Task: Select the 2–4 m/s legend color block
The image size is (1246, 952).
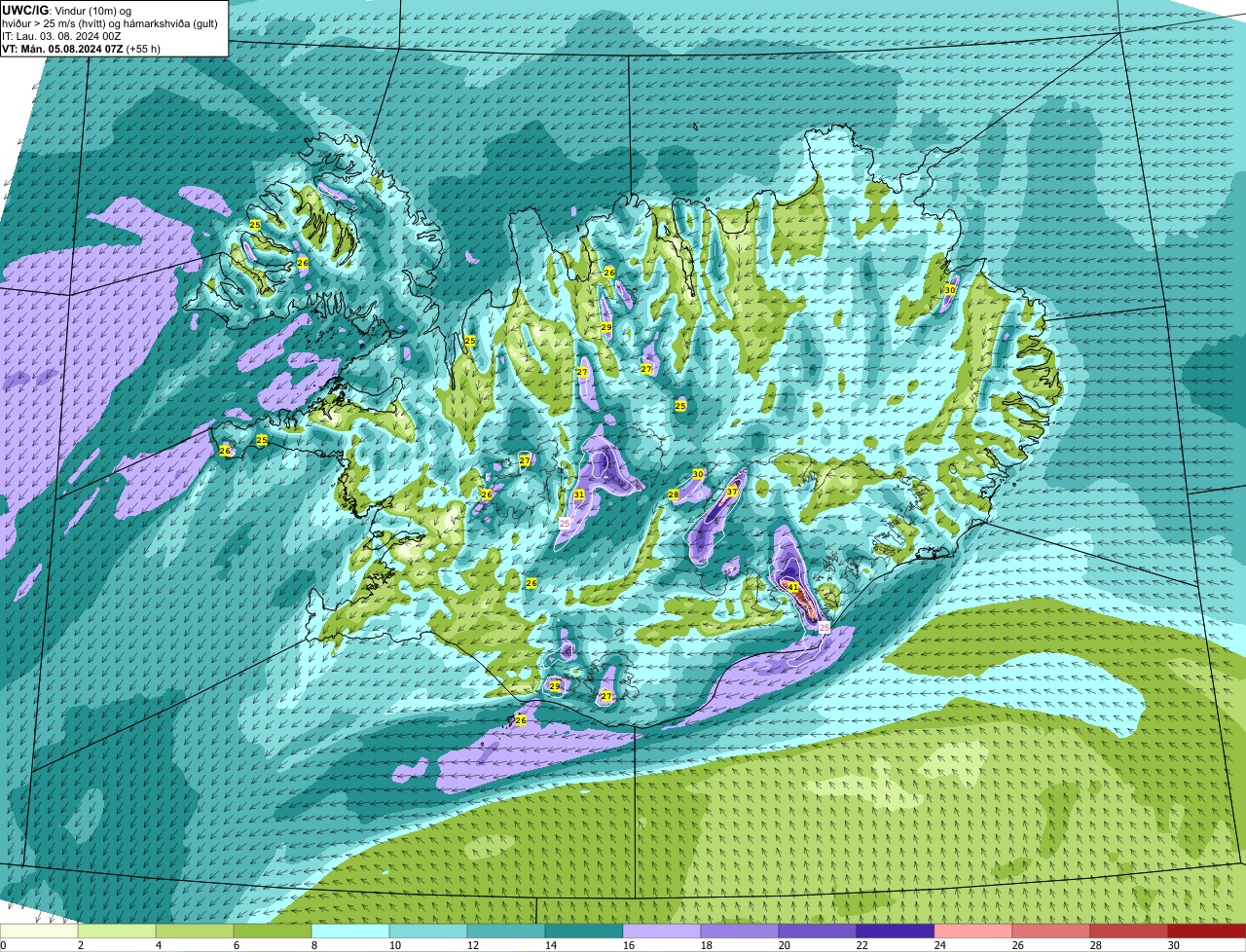Action: 117,931
